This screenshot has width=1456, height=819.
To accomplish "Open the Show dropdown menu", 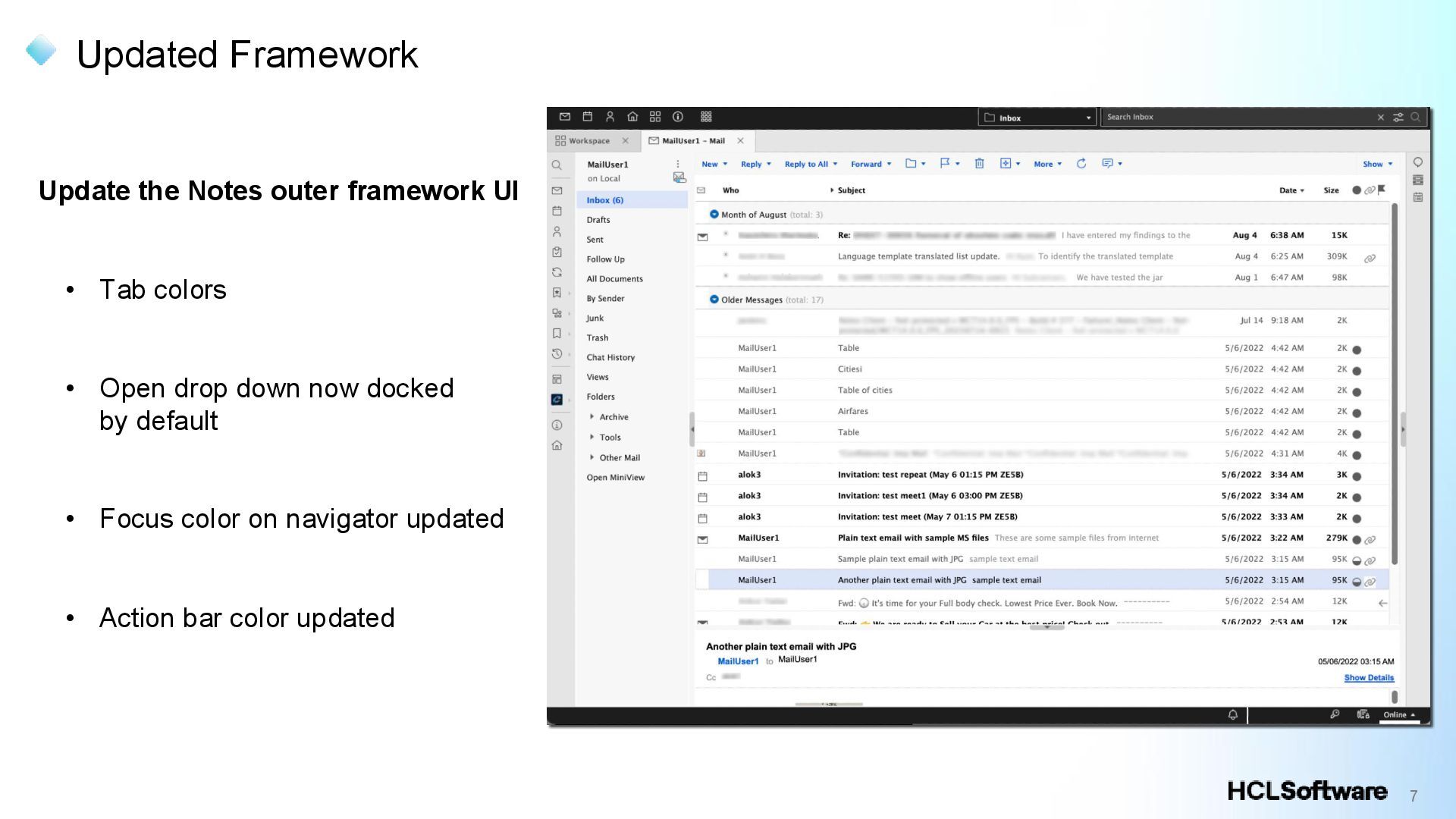I will point(1377,164).
